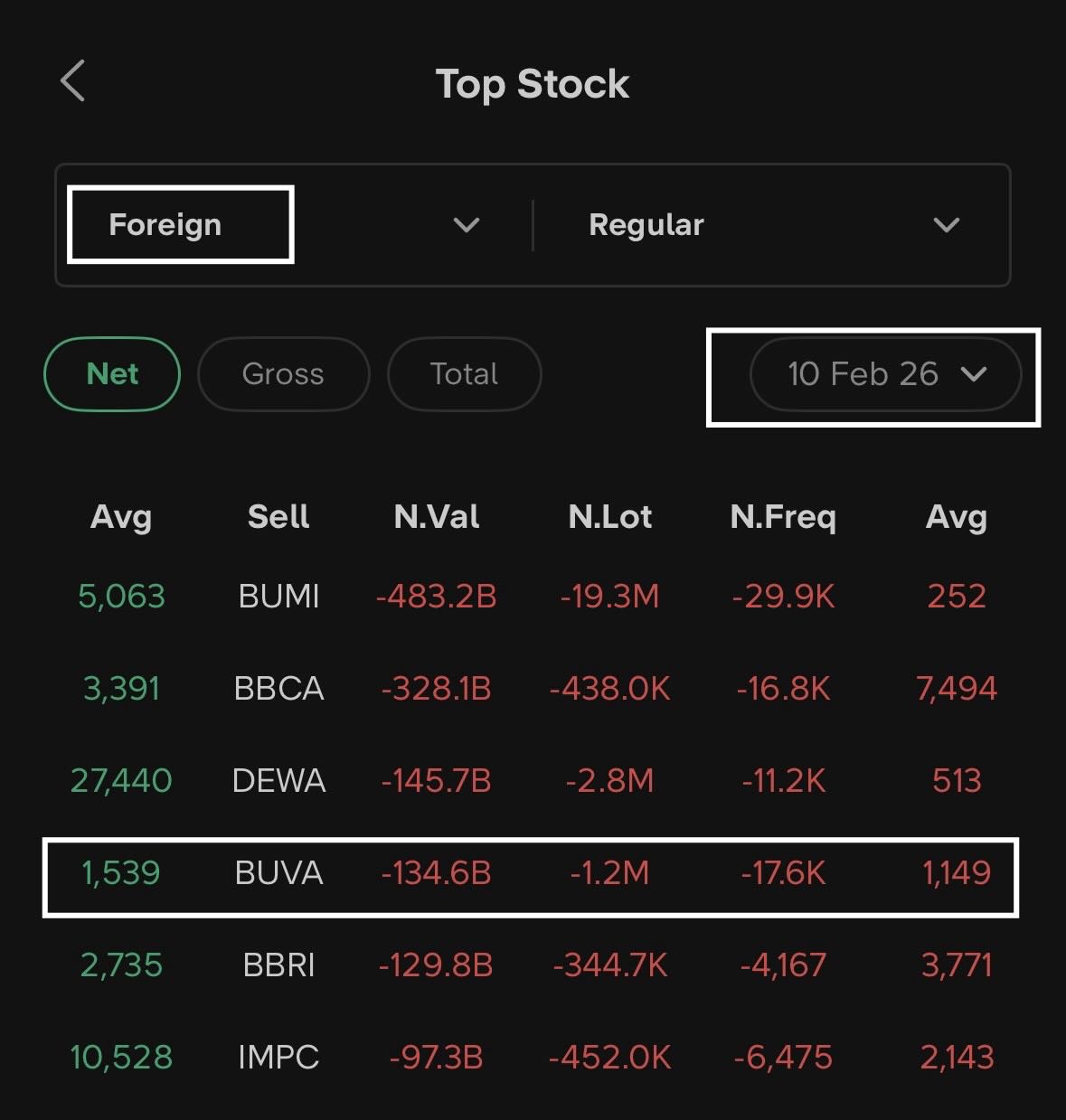
Task: Switch to the Total filter pill
Action: tap(464, 374)
